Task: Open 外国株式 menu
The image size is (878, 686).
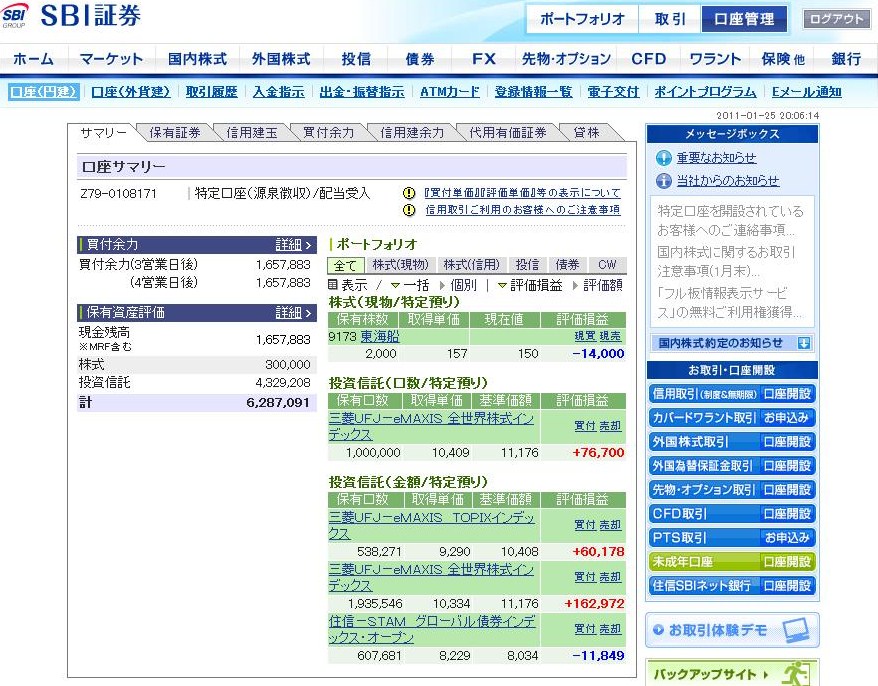Action: 281,59
